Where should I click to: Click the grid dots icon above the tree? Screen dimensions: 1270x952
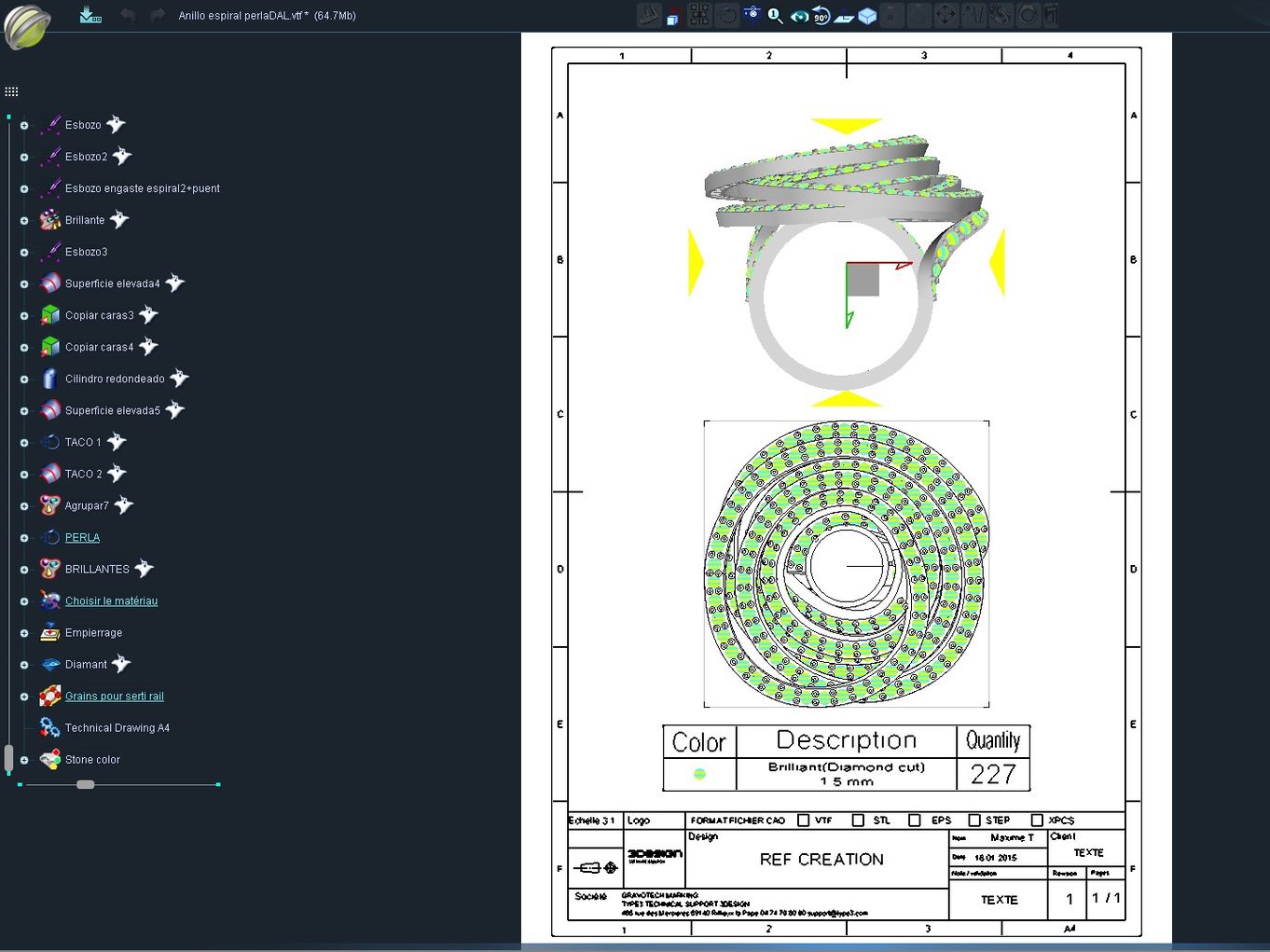(11, 91)
